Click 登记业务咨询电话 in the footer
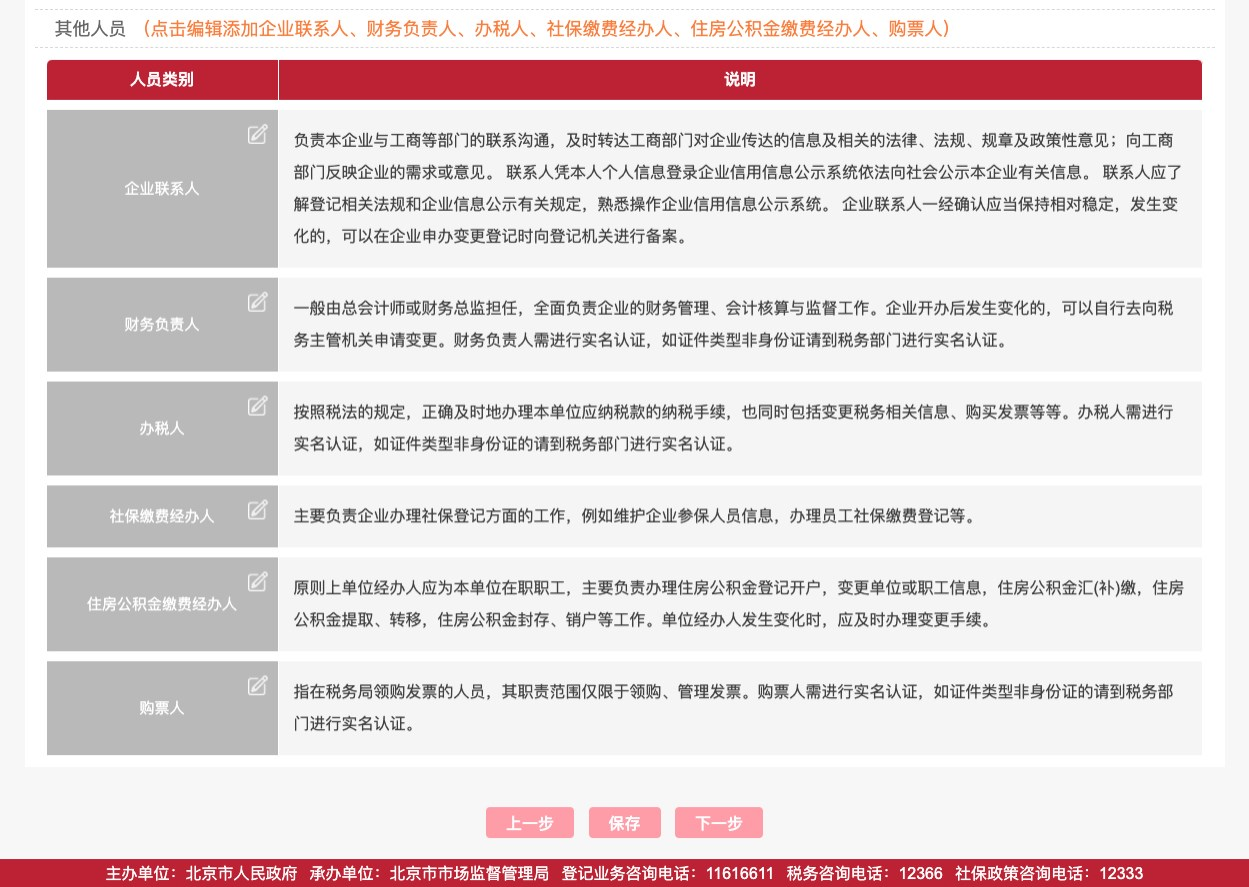The width and height of the screenshot is (1249, 887). click(667, 873)
